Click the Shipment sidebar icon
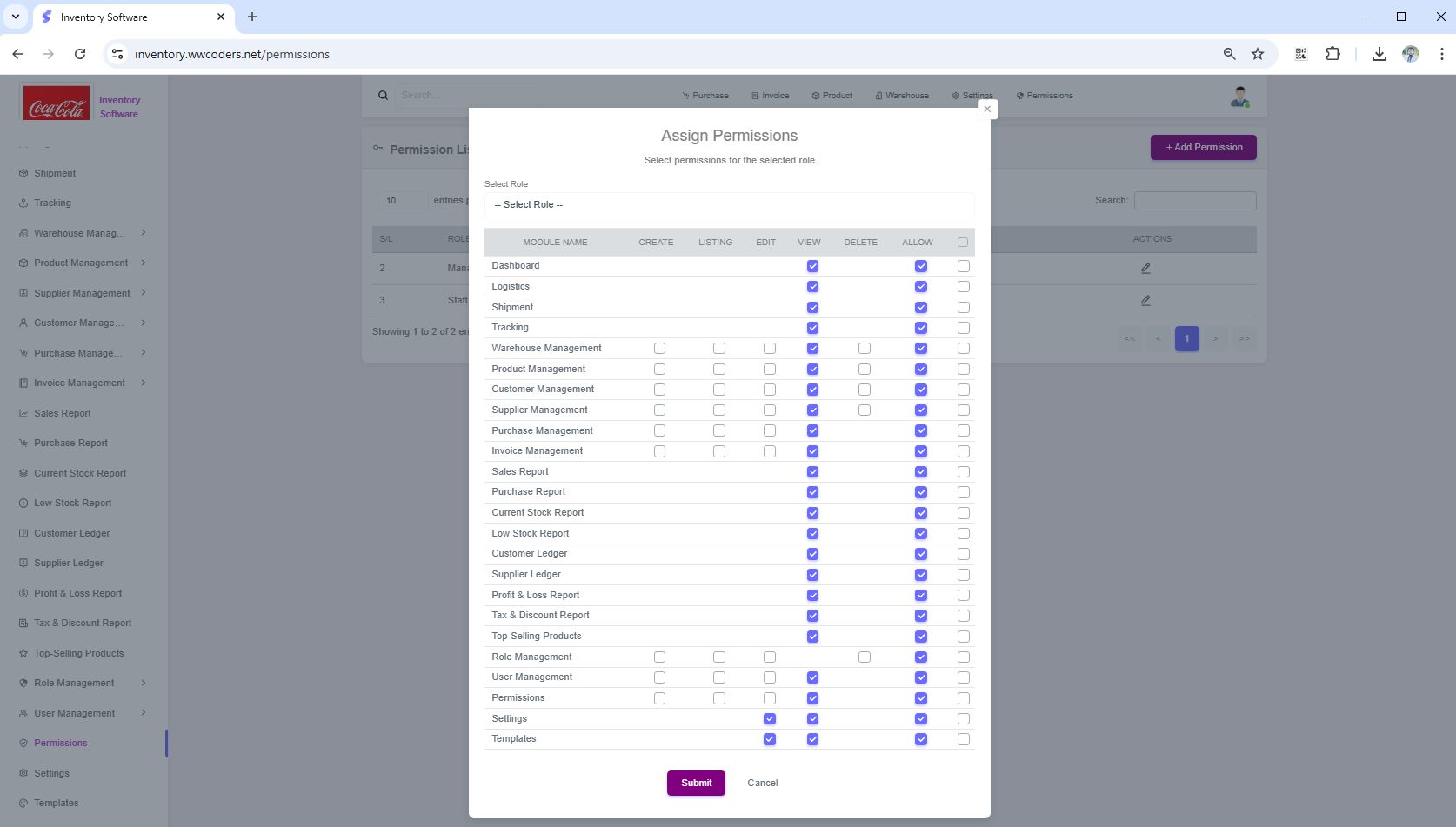The height and width of the screenshot is (827, 1456). 23,173
